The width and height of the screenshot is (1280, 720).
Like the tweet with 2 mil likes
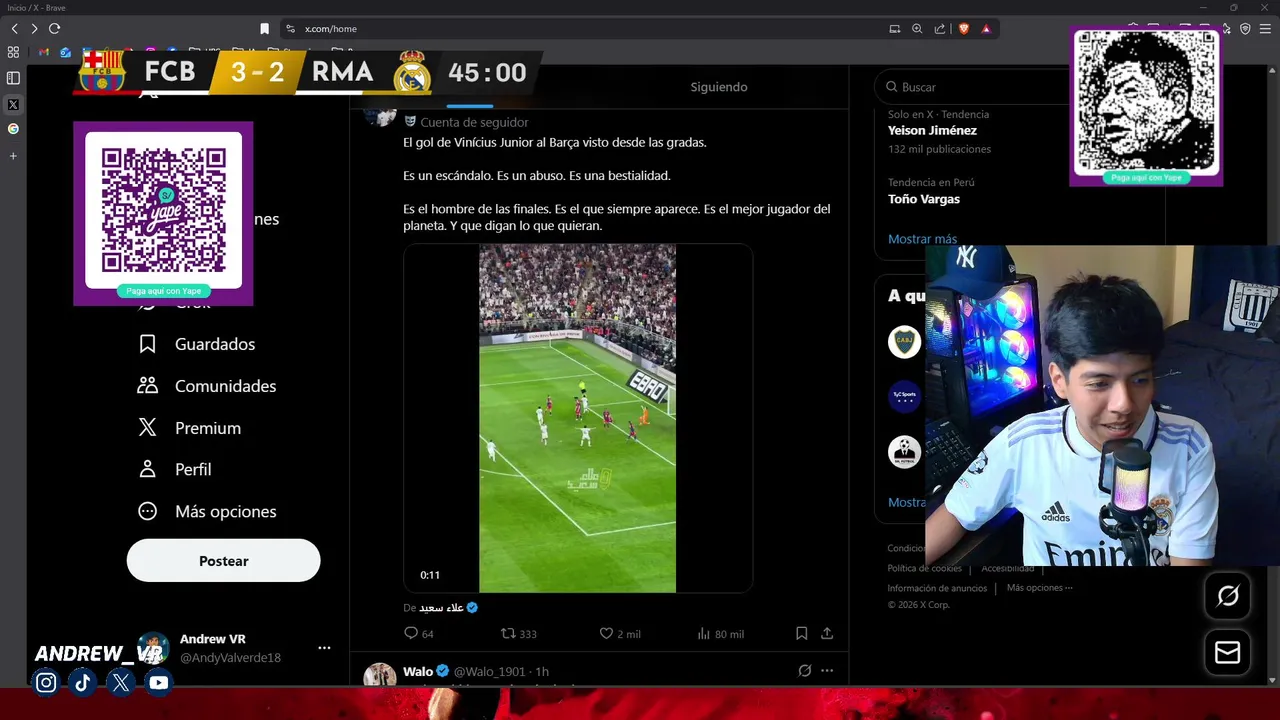pos(619,634)
